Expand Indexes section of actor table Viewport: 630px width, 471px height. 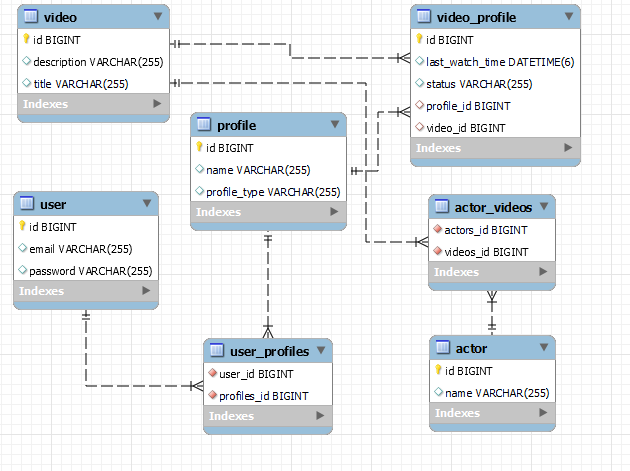543,413
